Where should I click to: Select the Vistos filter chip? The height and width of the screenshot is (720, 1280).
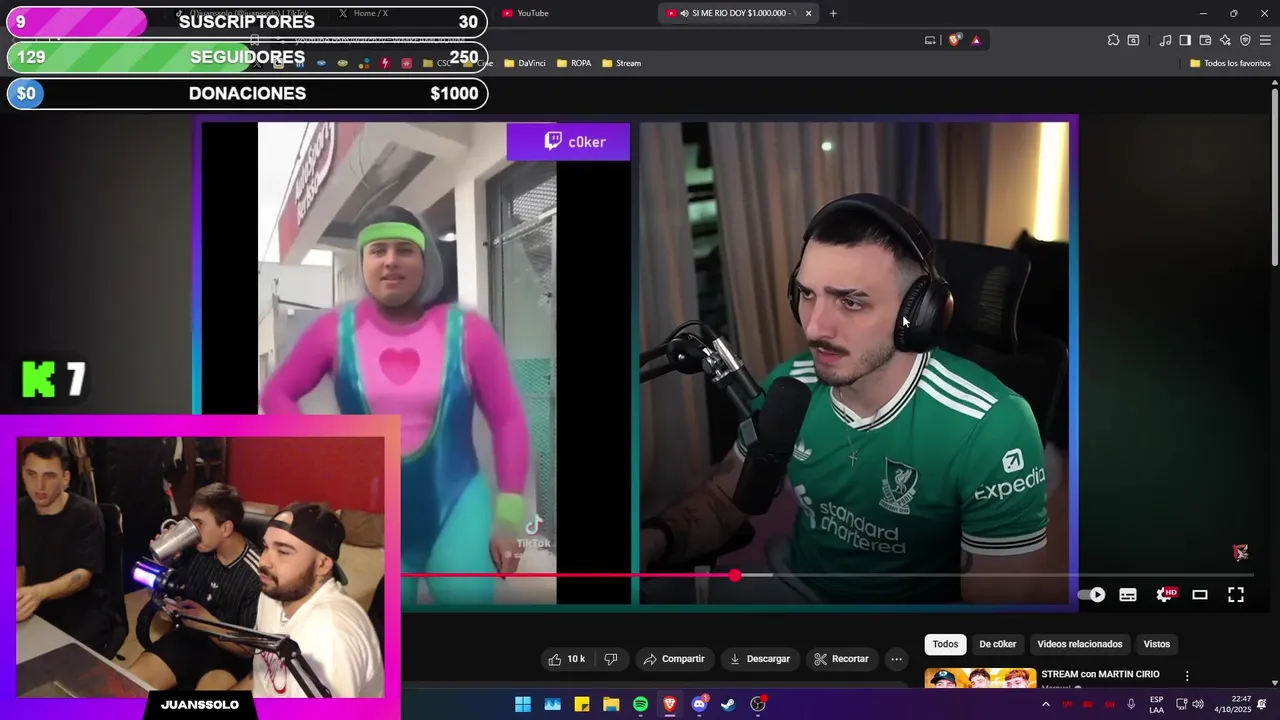point(1156,644)
